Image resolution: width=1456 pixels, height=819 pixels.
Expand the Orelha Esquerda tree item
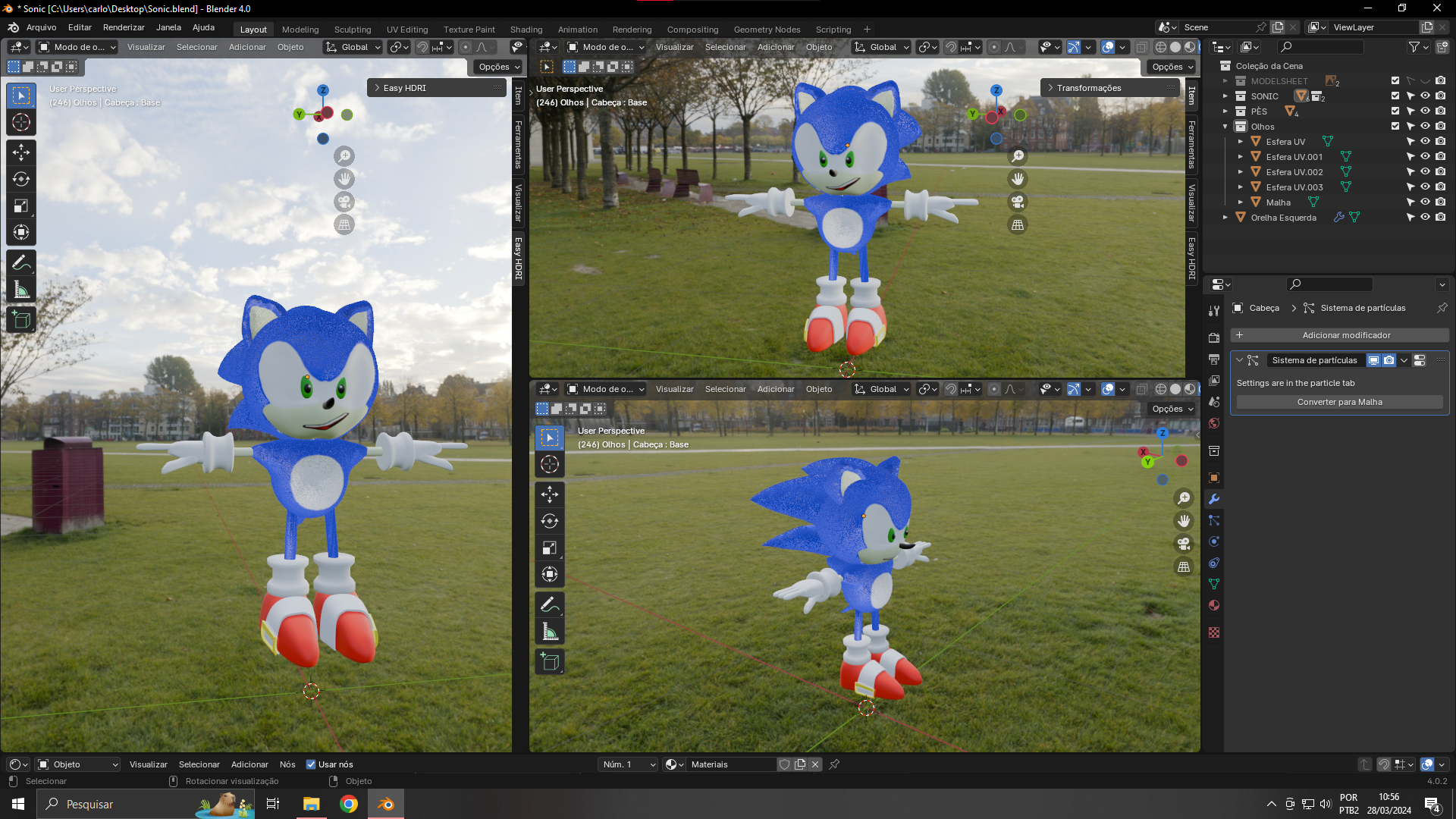1225,218
